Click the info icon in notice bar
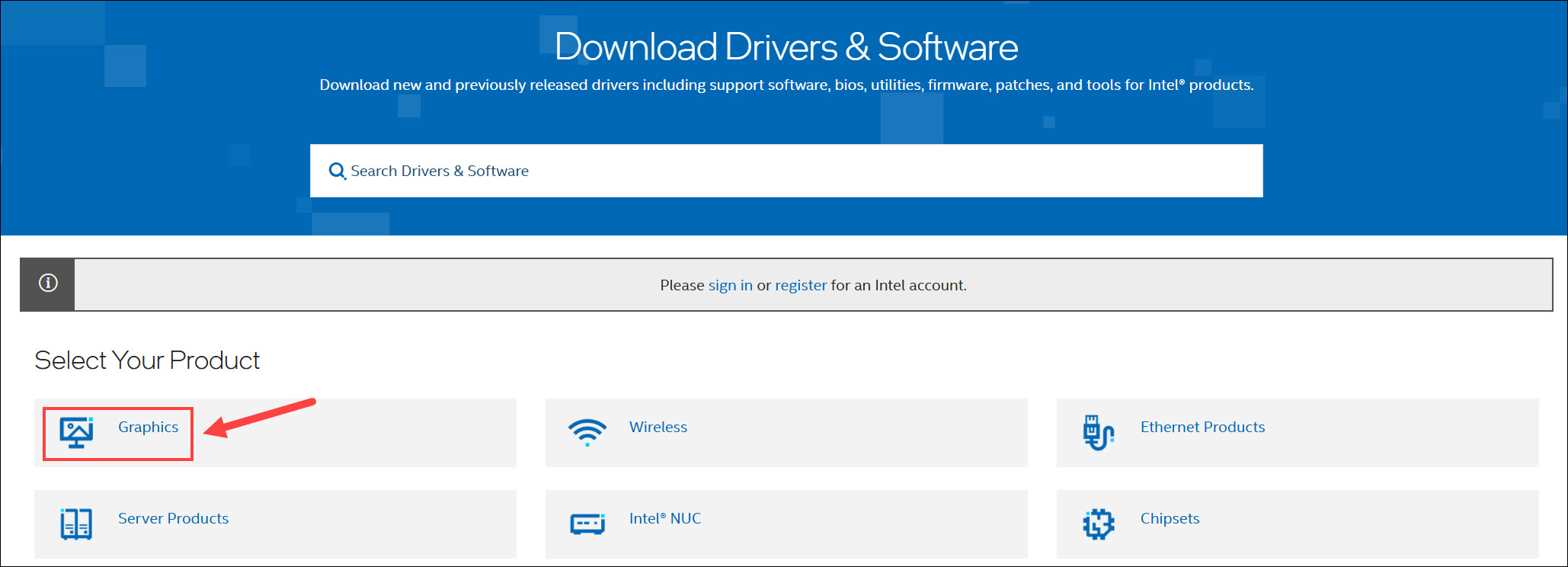This screenshot has width=1568, height=567. coord(48,283)
